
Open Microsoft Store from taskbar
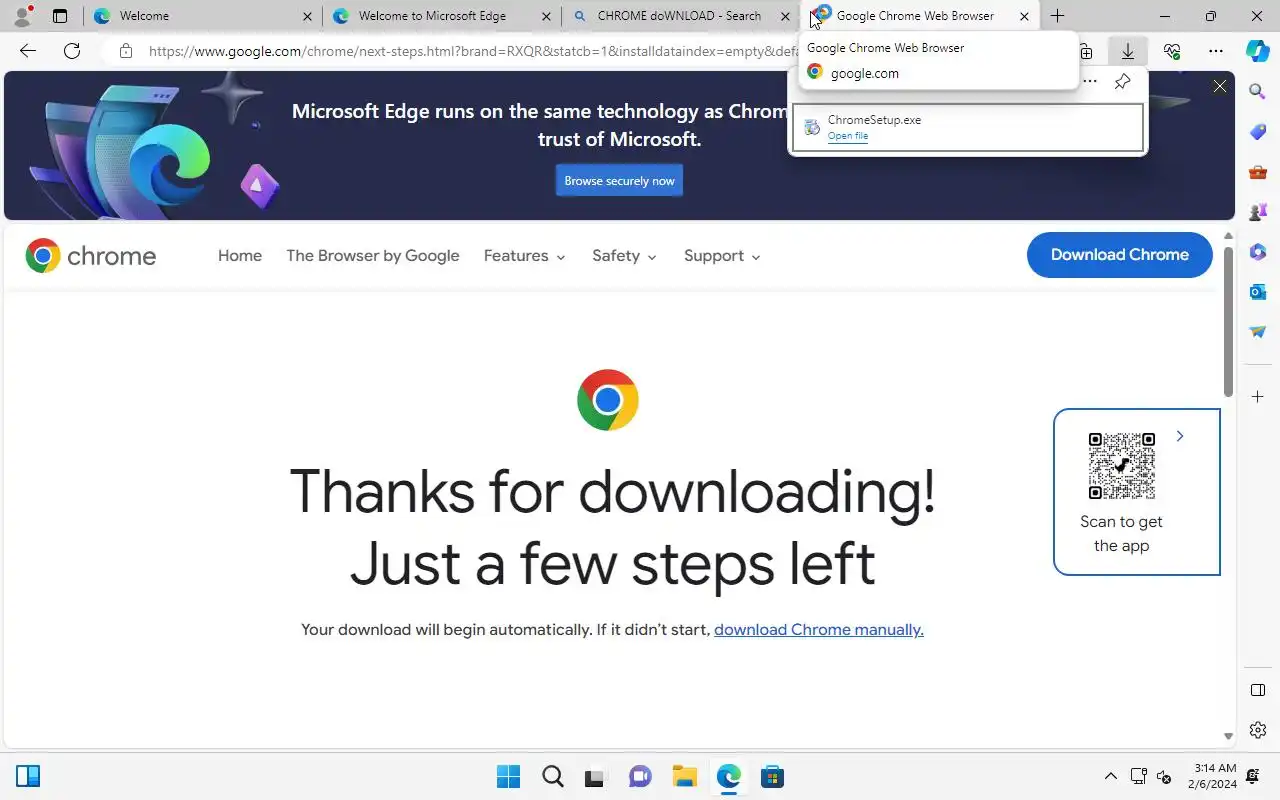[x=772, y=776]
